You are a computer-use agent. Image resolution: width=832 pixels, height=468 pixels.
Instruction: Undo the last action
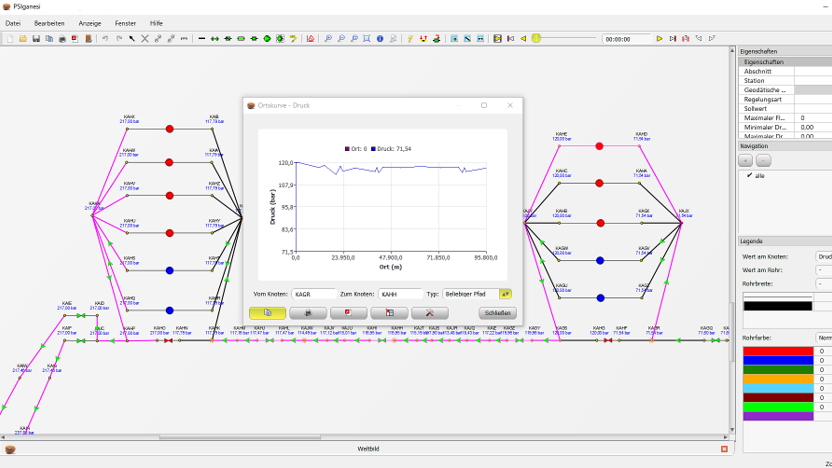(105, 39)
